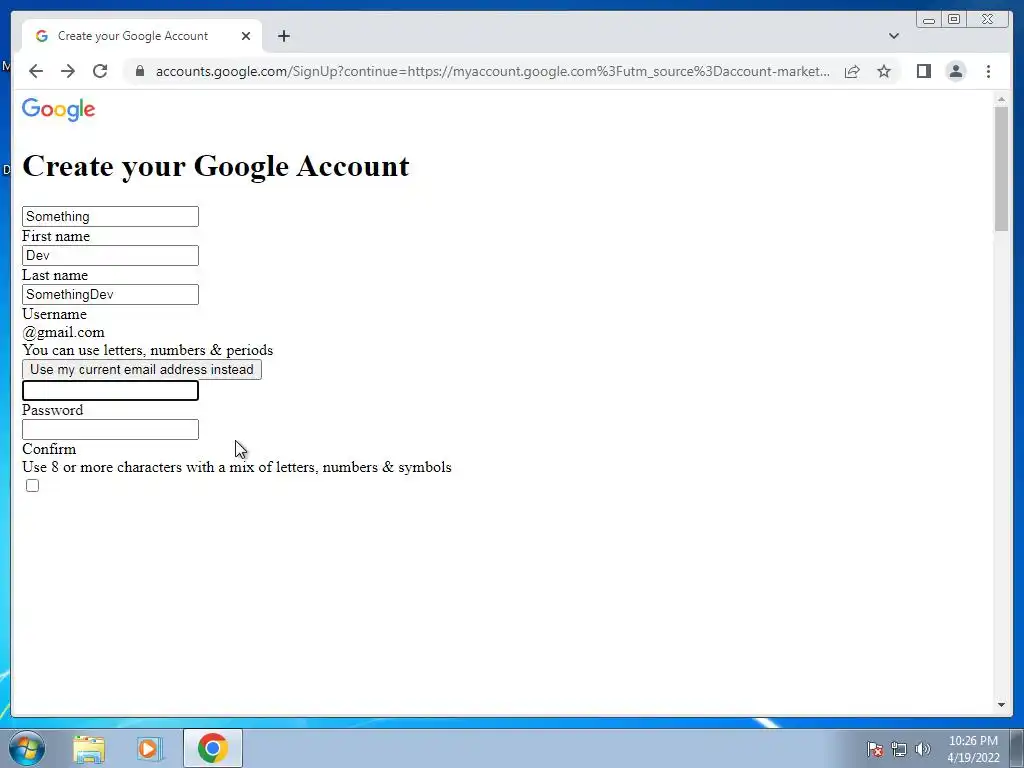1024x768 pixels.
Task: Share this page from the address bar
Action: point(852,71)
